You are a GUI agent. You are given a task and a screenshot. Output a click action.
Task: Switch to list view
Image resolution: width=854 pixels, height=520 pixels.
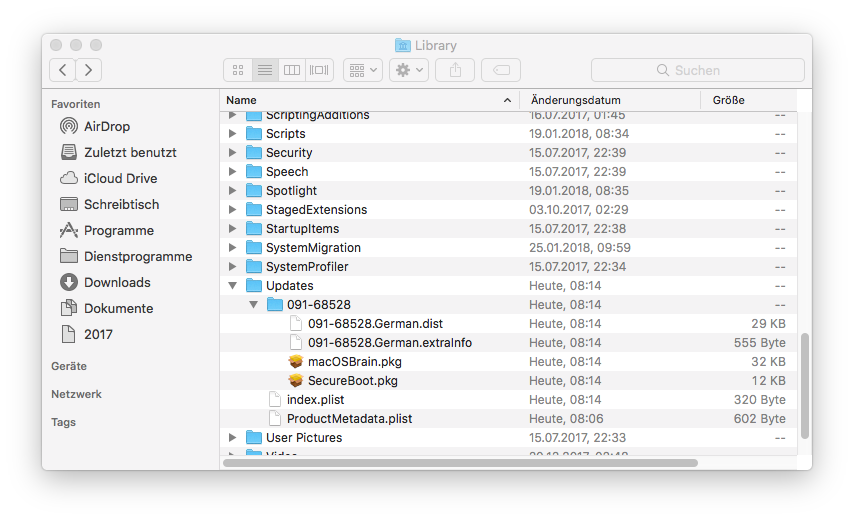click(265, 70)
